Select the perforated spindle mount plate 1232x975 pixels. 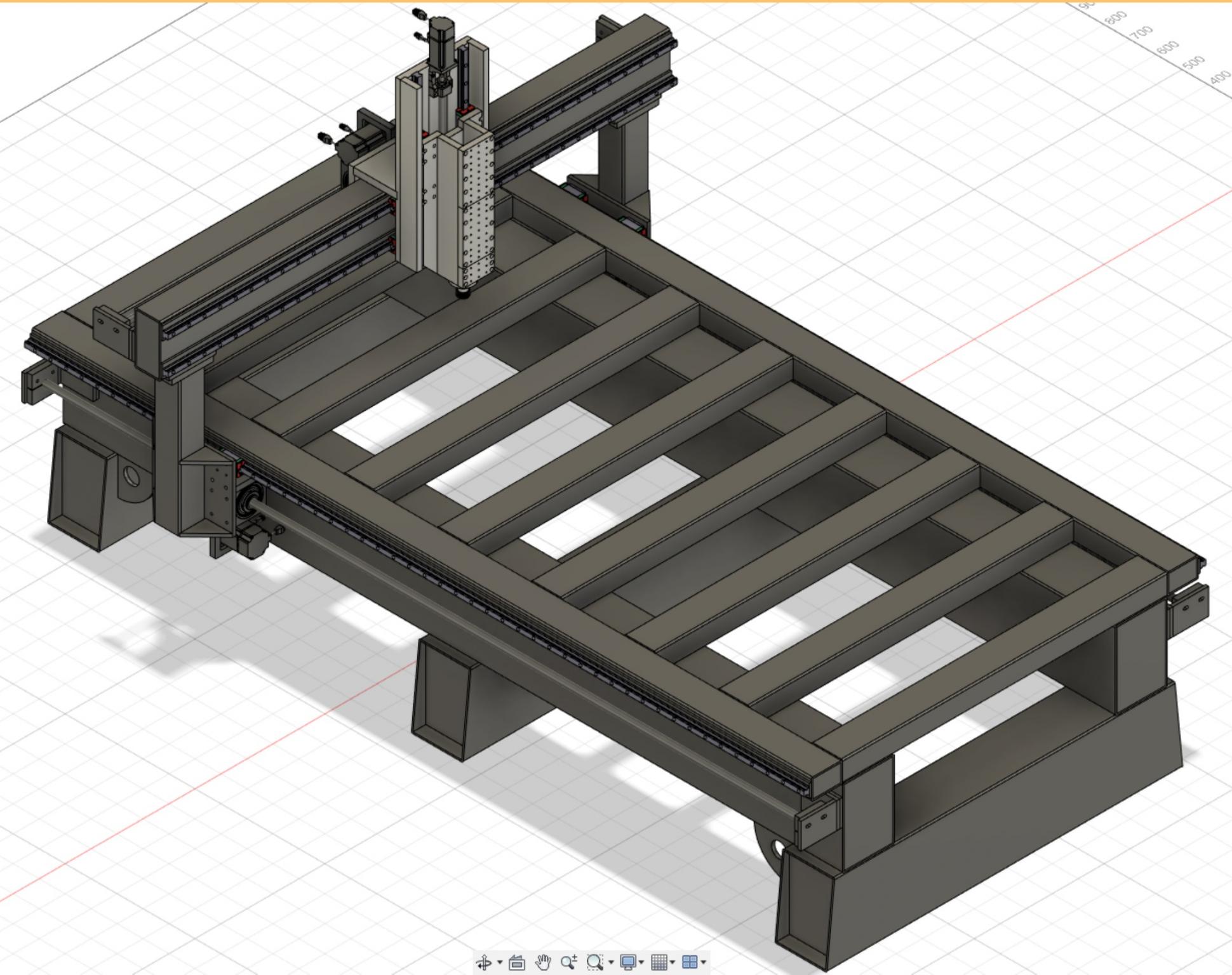tap(478, 209)
